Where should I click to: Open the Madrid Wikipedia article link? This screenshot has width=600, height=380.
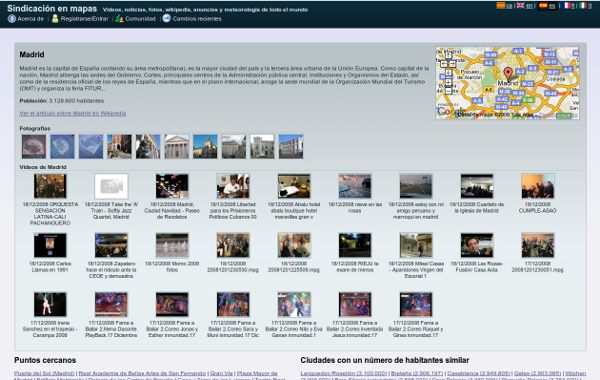pyautogui.click(x=73, y=113)
